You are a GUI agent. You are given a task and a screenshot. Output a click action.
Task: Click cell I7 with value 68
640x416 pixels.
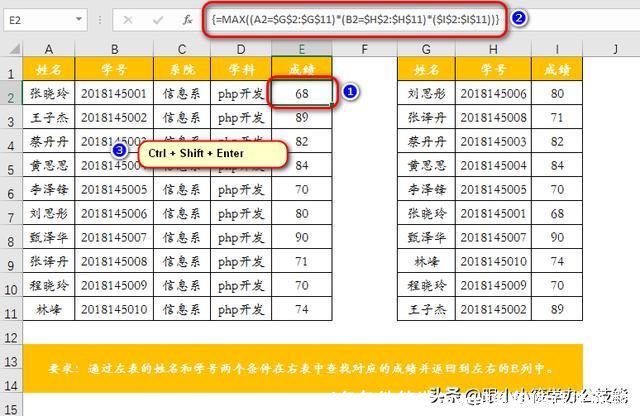(x=557, y=214)
